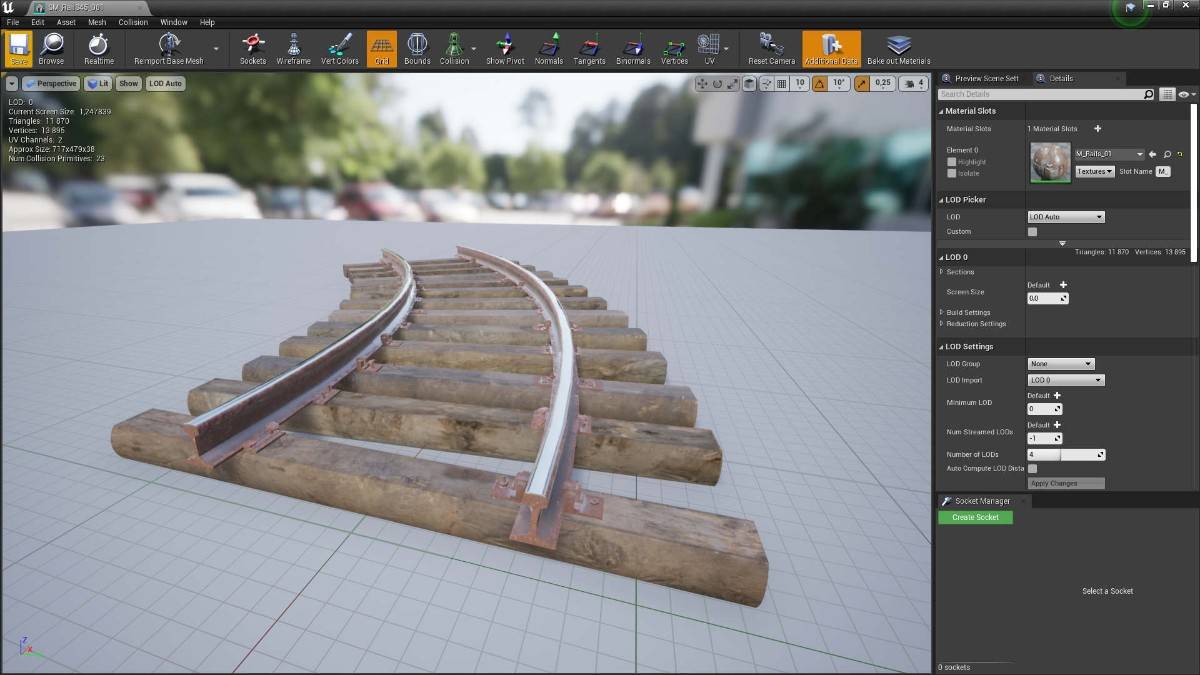Toggle scale snapping

(861, 84)
